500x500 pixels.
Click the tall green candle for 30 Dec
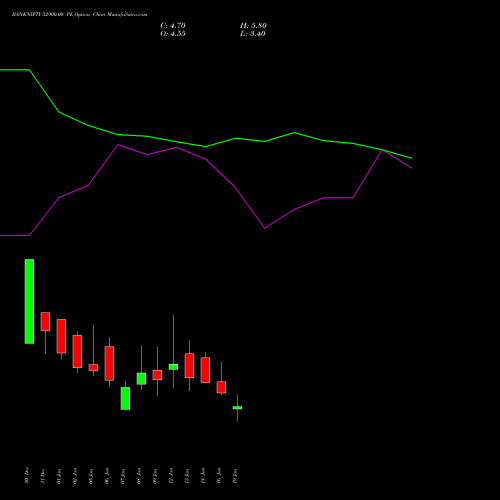click(29, 301)
